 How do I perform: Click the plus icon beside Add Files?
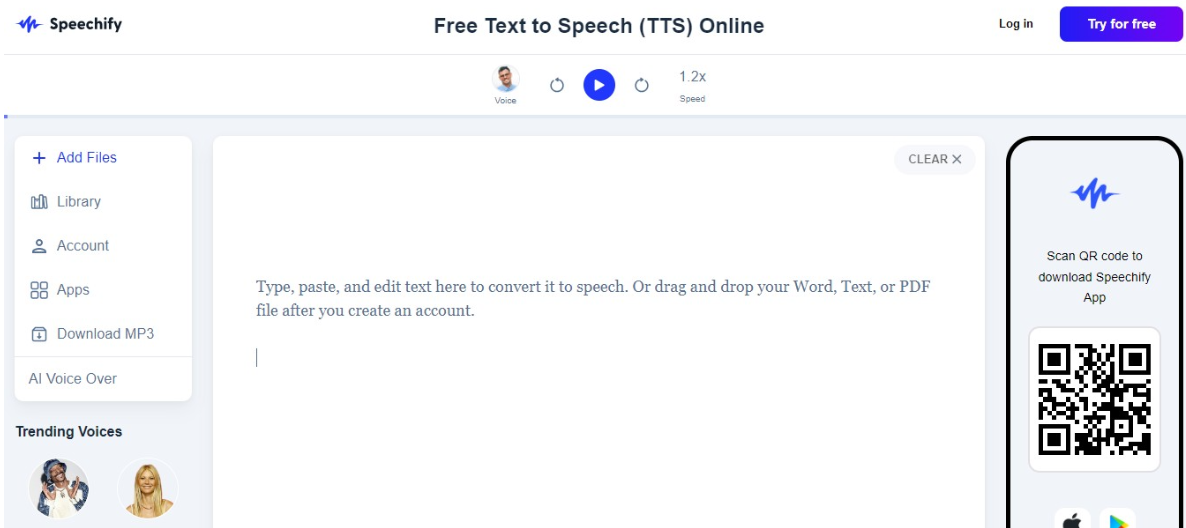39,158
